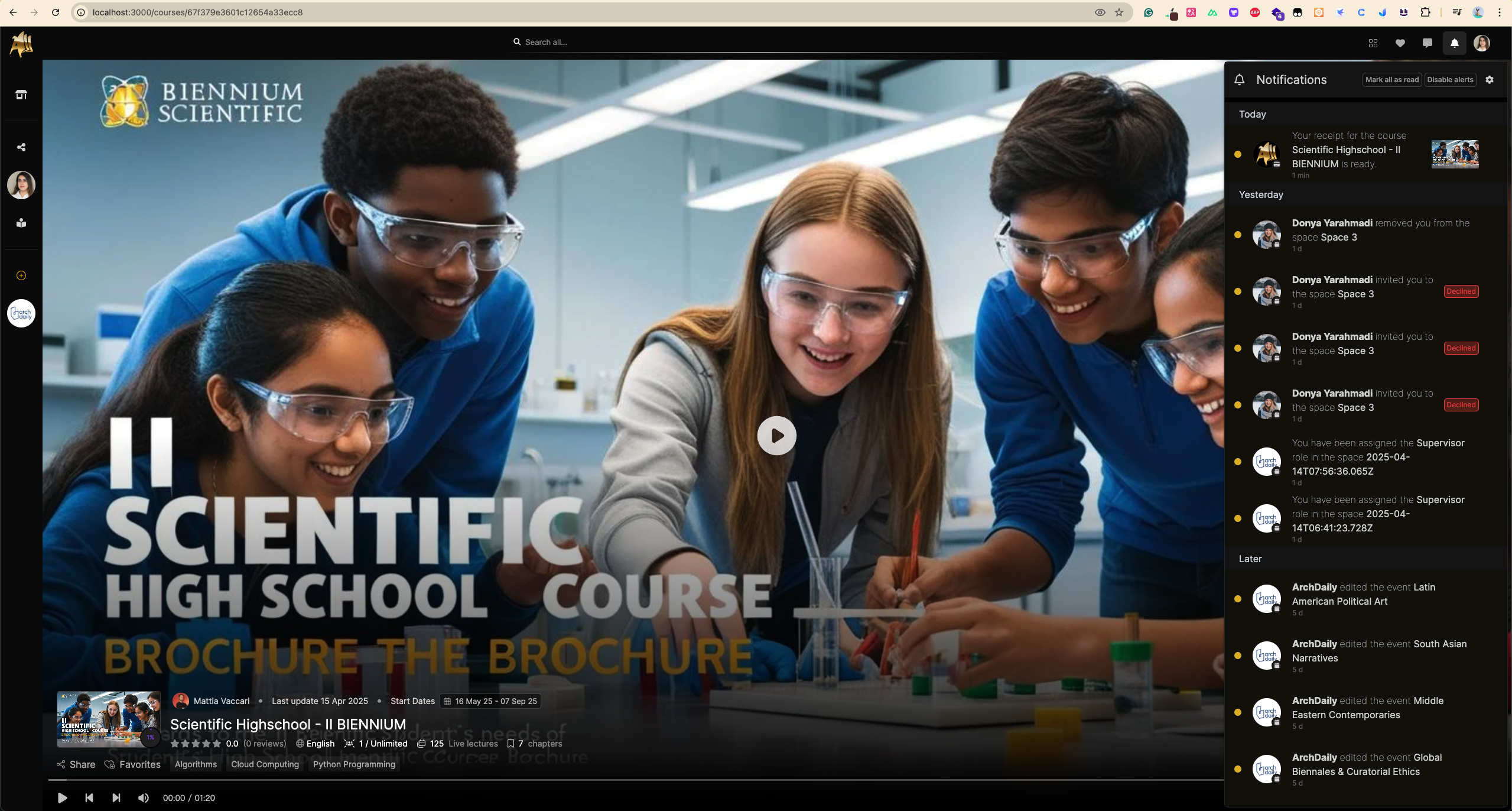
Task: Open the ArchDaily space in sidebar
Action: (21, 313)
